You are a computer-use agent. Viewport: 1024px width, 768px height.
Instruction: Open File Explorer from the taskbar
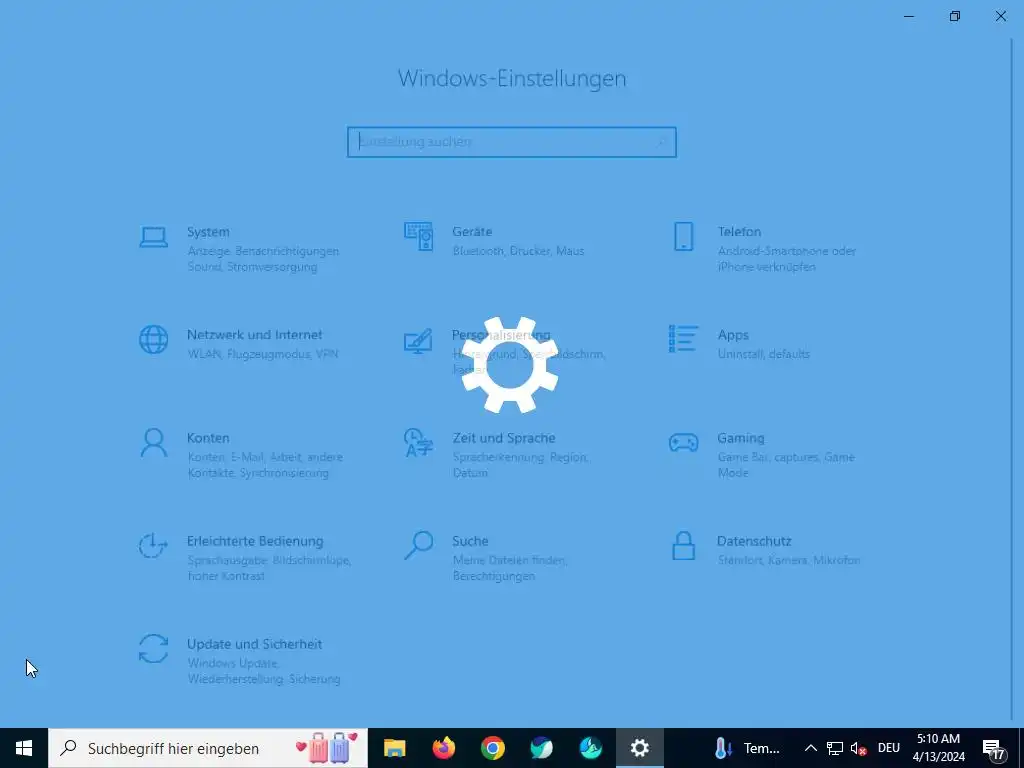(x=394, y=748)
